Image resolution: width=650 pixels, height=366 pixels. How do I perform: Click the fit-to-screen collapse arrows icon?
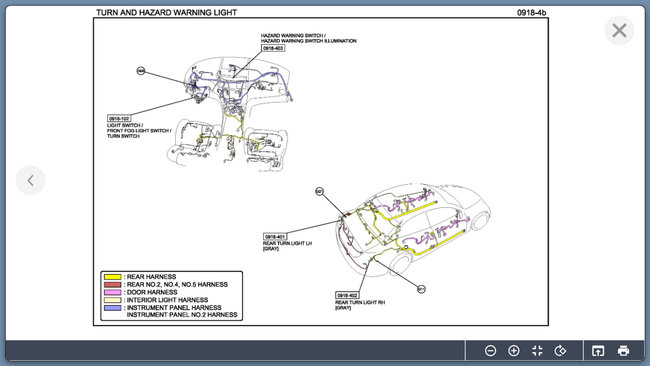[537, 351]
